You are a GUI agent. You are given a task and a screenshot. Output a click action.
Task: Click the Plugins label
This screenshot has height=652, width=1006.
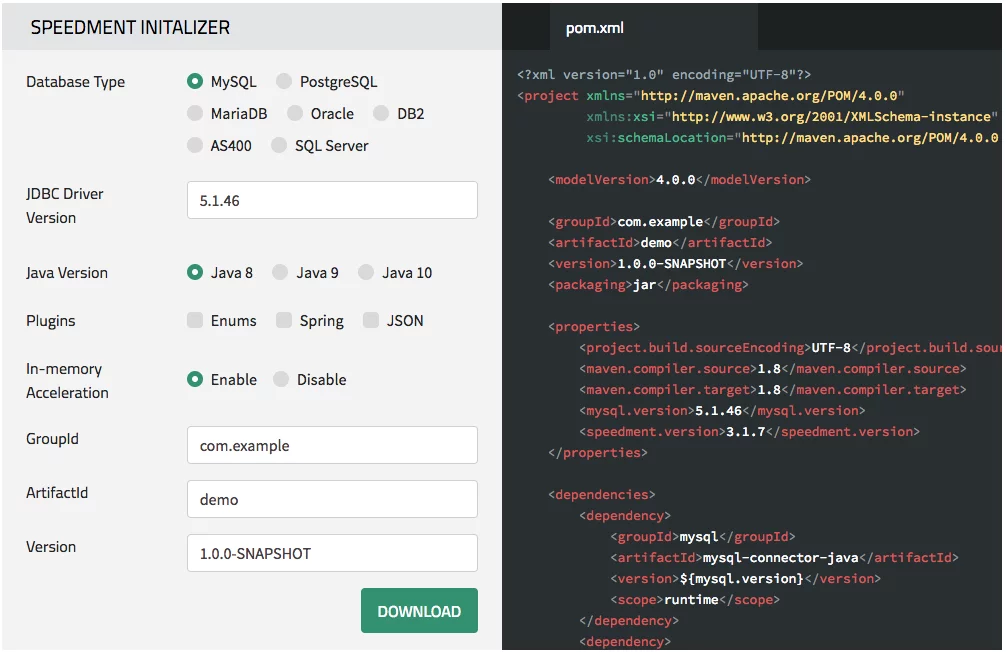pyautogui.click(x=51, y=321)
